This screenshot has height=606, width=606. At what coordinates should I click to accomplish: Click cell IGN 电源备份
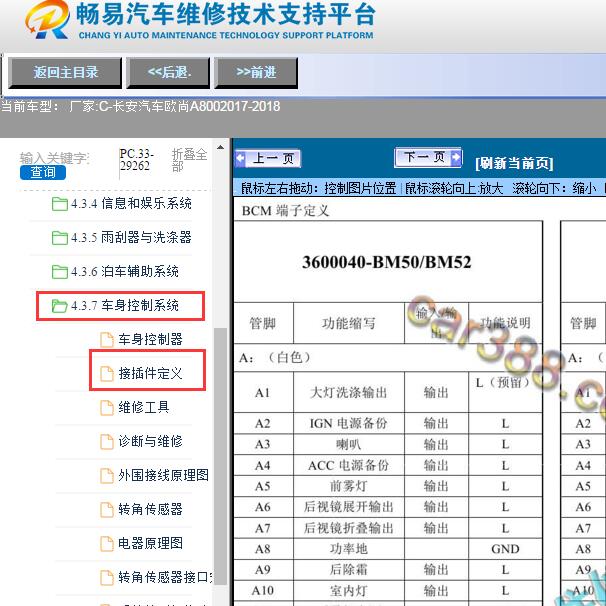click(x=349, y=424)
